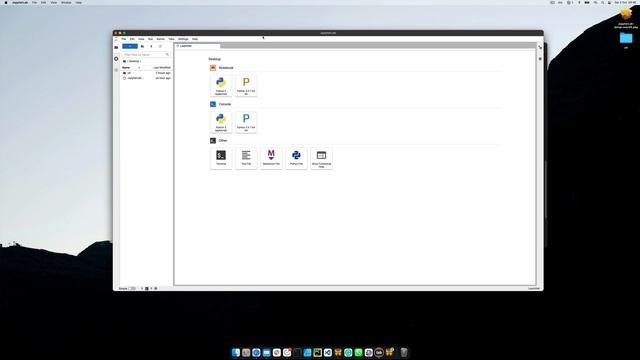Image resolution: width=640 pixels, height=360 pixels.
Task: Open a new Terminal from launcher
Action: coord(221,158)
